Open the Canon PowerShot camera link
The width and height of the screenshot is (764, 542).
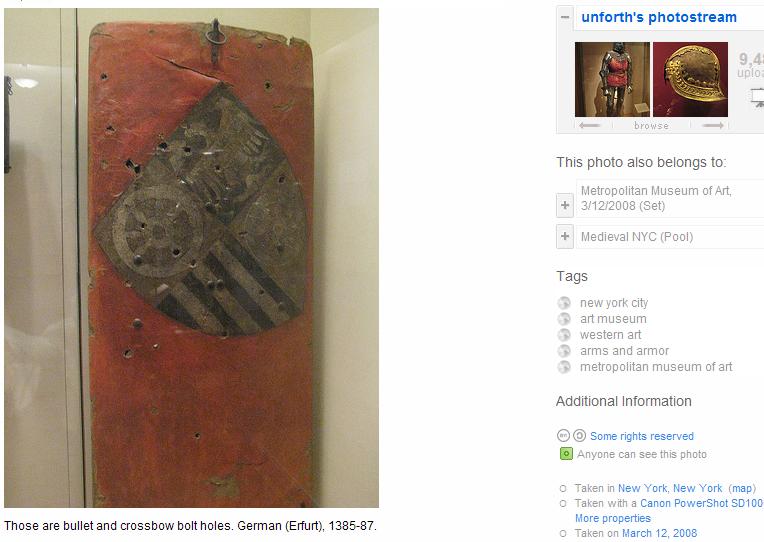pyautogui.click(x=702, y=503)
